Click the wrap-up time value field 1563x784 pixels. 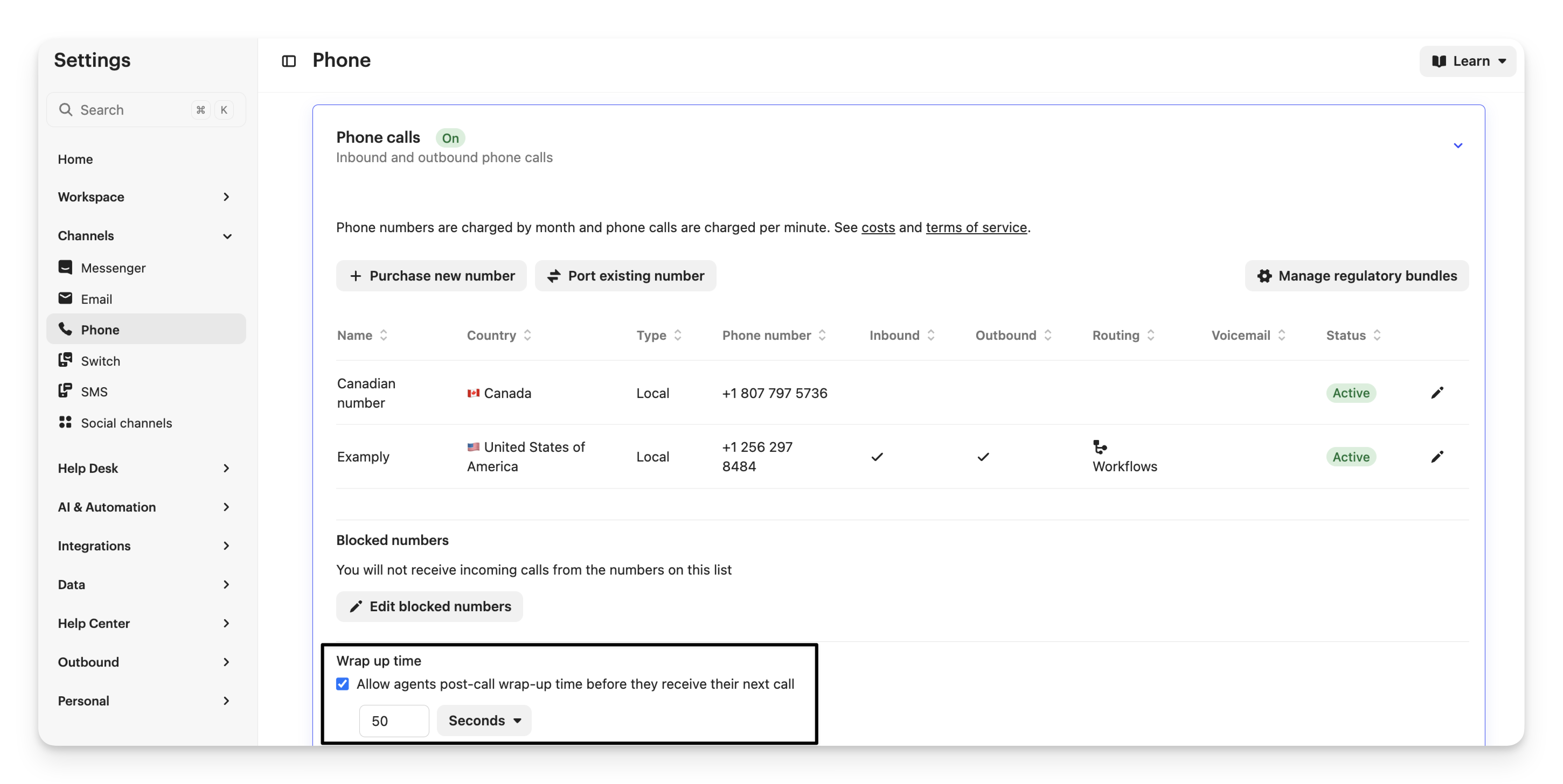click(x=393, y=721)
